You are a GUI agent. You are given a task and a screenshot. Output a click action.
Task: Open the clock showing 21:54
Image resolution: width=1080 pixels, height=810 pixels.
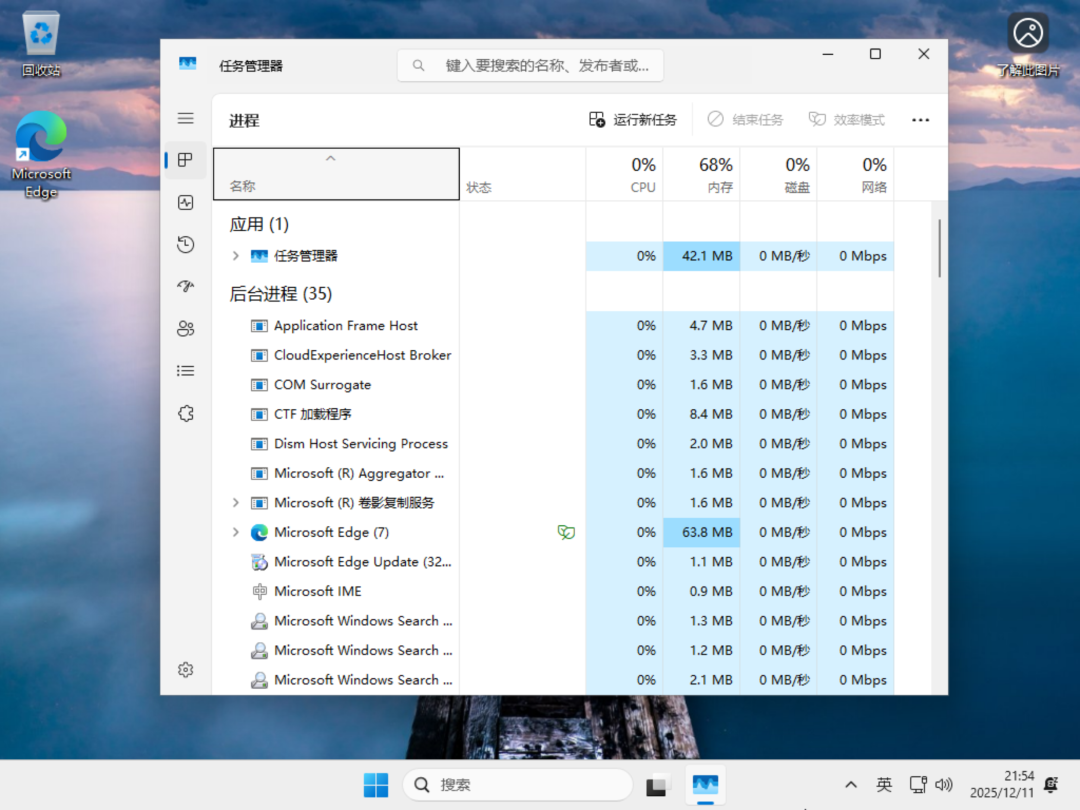(x=1002, y=785)
